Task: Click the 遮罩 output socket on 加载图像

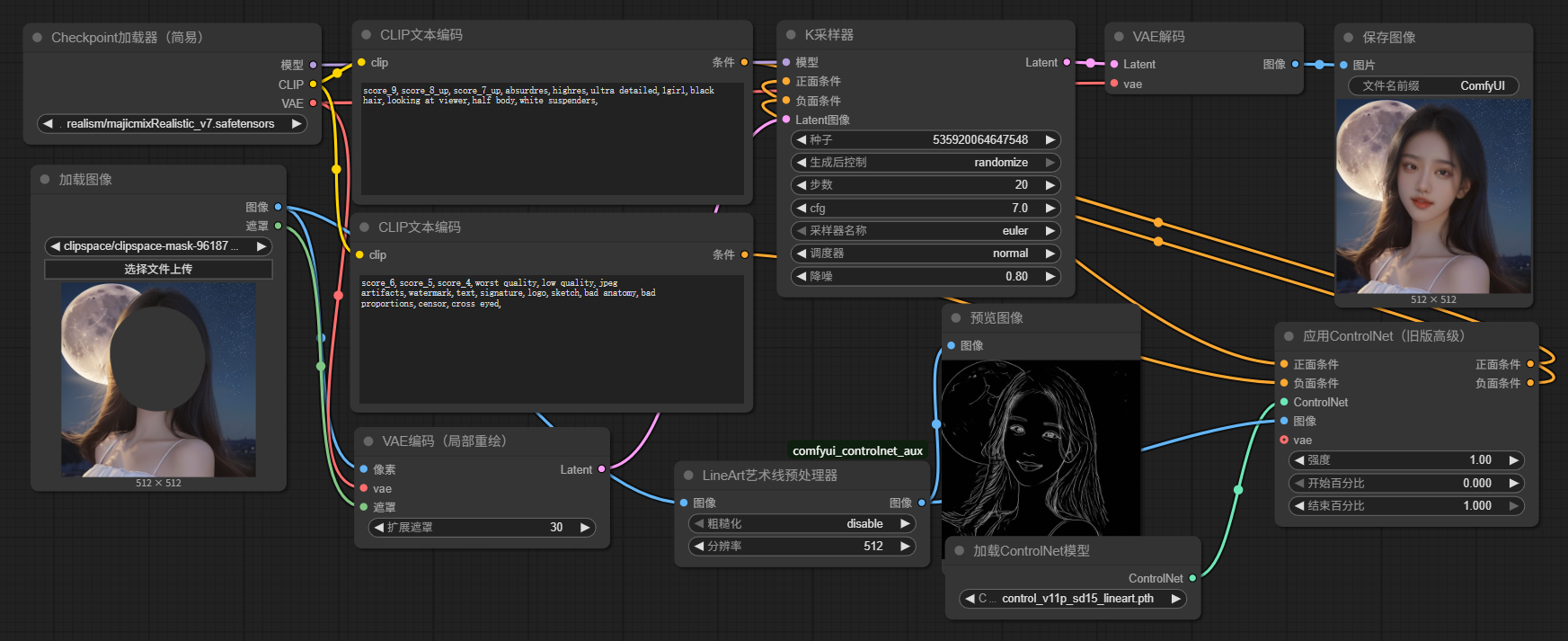Action: [278, 226]
